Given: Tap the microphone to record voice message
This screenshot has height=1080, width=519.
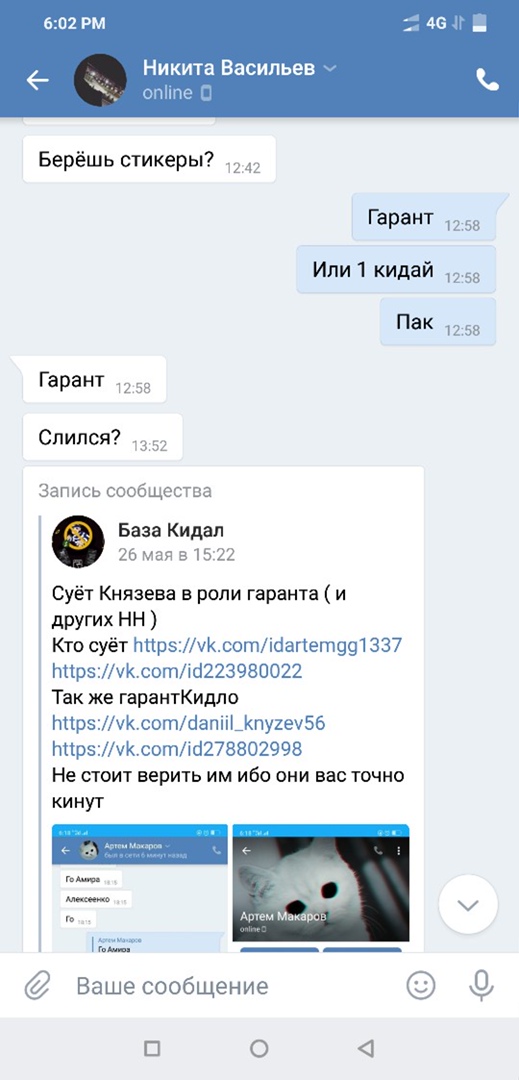Looking at the screenshot, I should point(481,986).
